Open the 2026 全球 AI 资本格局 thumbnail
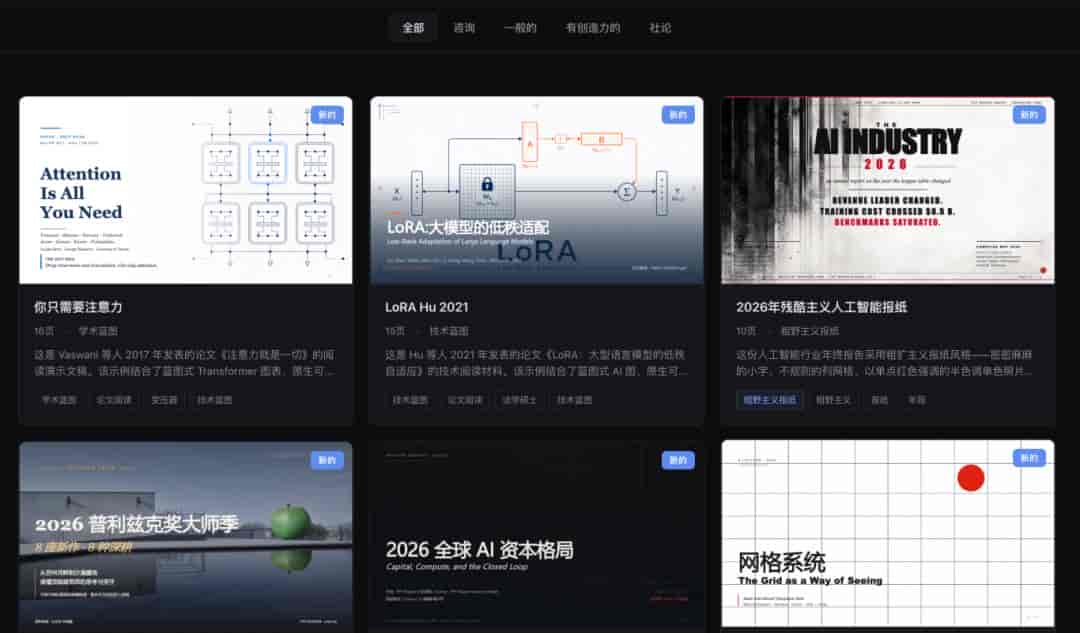 537,536
